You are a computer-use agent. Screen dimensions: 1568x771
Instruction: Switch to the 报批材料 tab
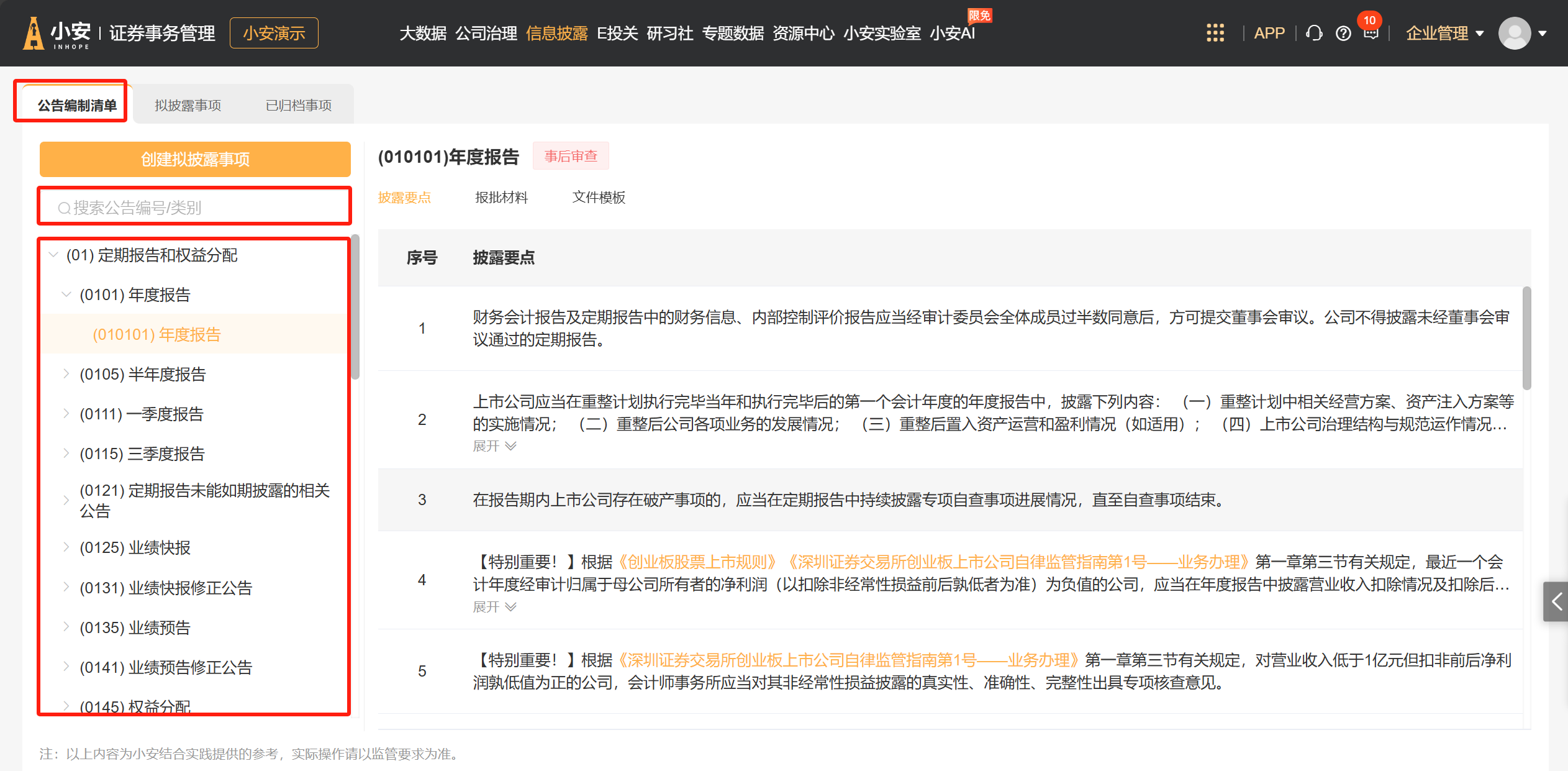pyautogui.click(x=501, y=197)
